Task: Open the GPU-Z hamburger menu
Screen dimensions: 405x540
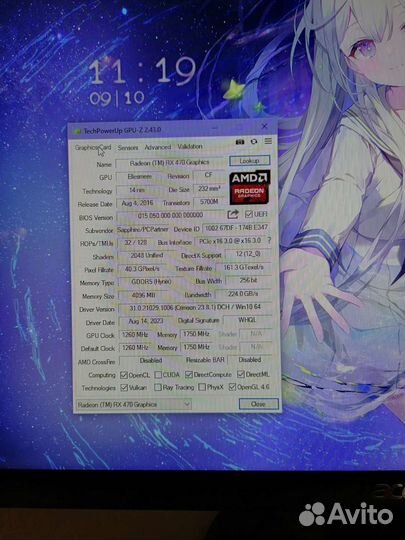Action: (x=268, y=141)
